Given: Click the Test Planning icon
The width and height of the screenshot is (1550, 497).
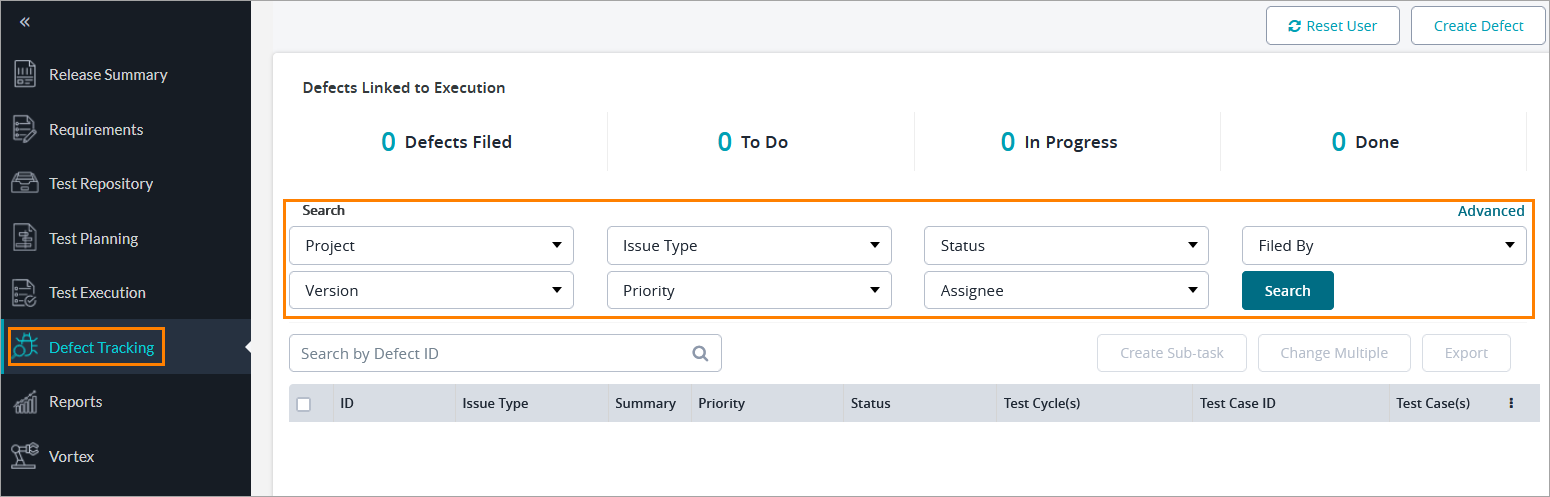Looking at the screenshot, I should (x=25, y=239).
